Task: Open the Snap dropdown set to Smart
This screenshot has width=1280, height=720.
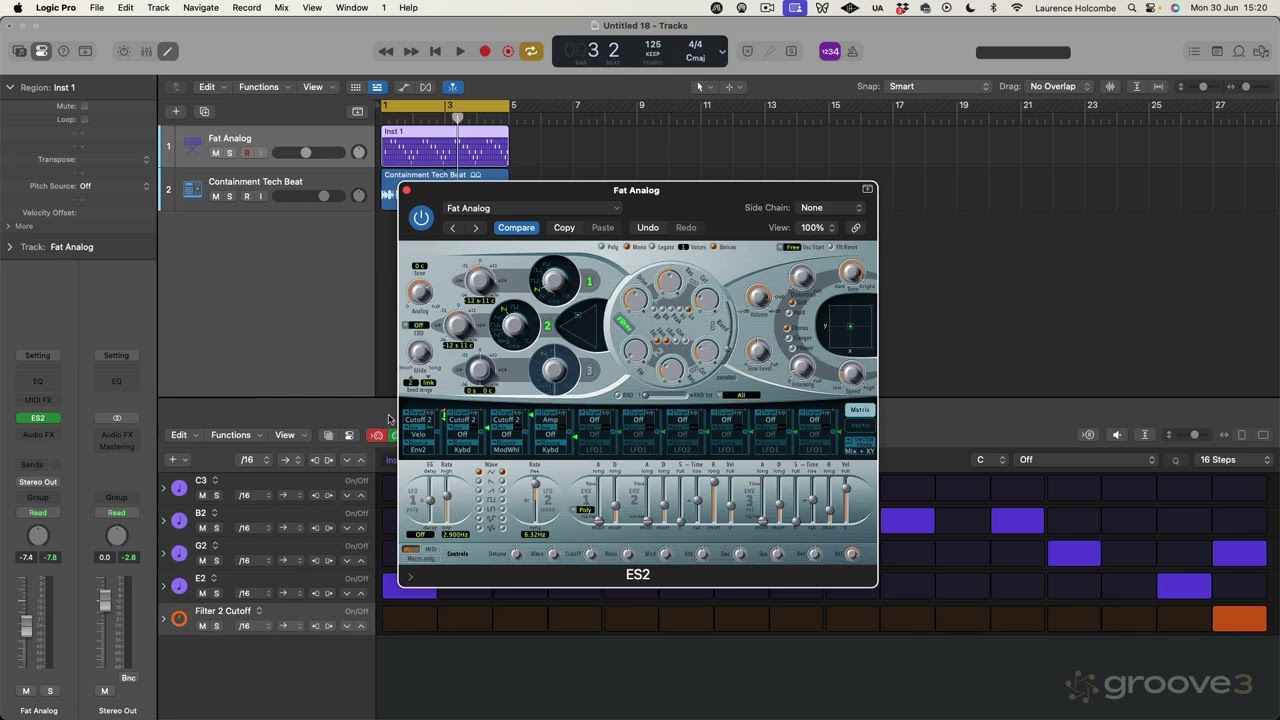Action: coord(938,87)
